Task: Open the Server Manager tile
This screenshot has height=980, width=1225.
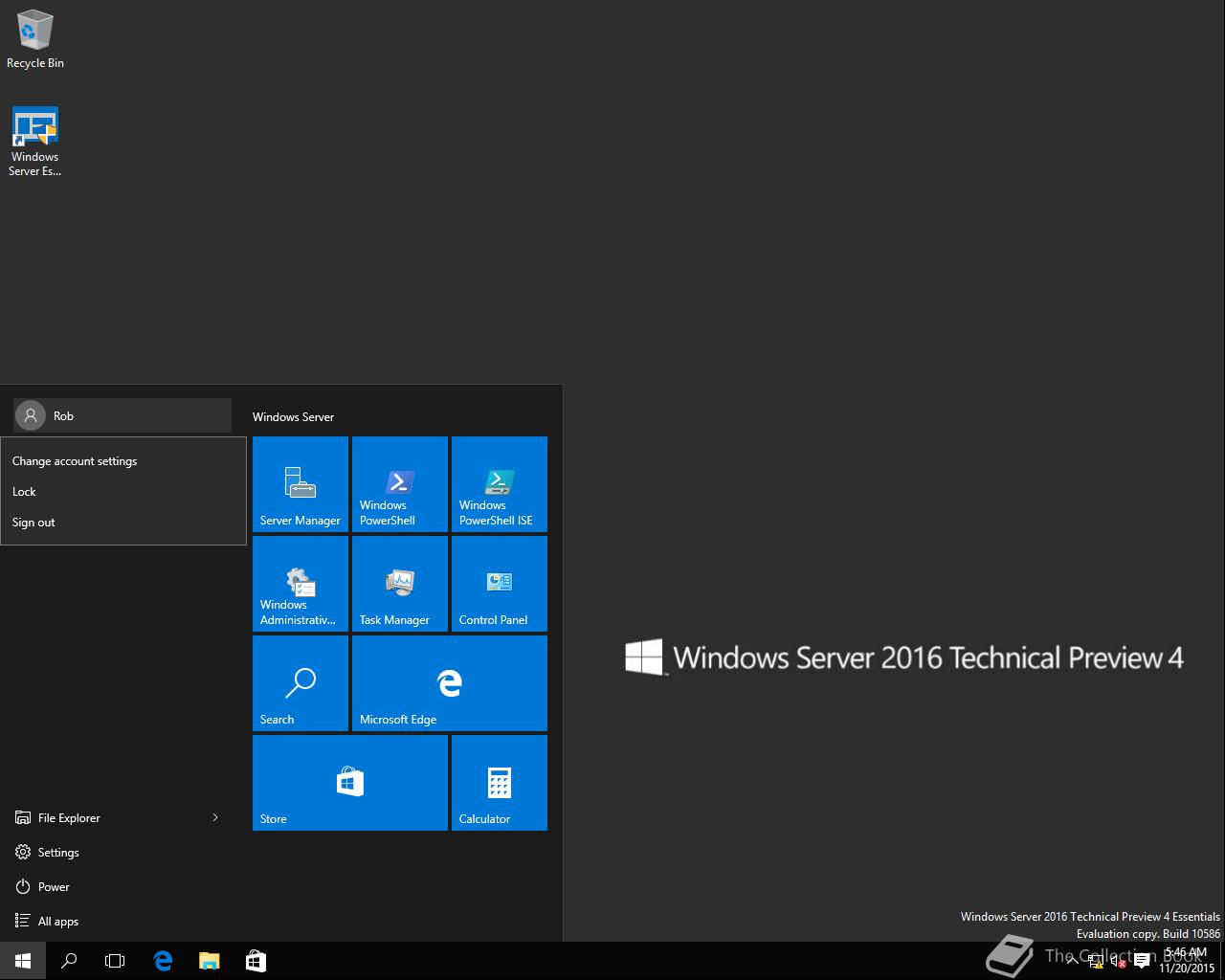Action: (x=301, y=484)
